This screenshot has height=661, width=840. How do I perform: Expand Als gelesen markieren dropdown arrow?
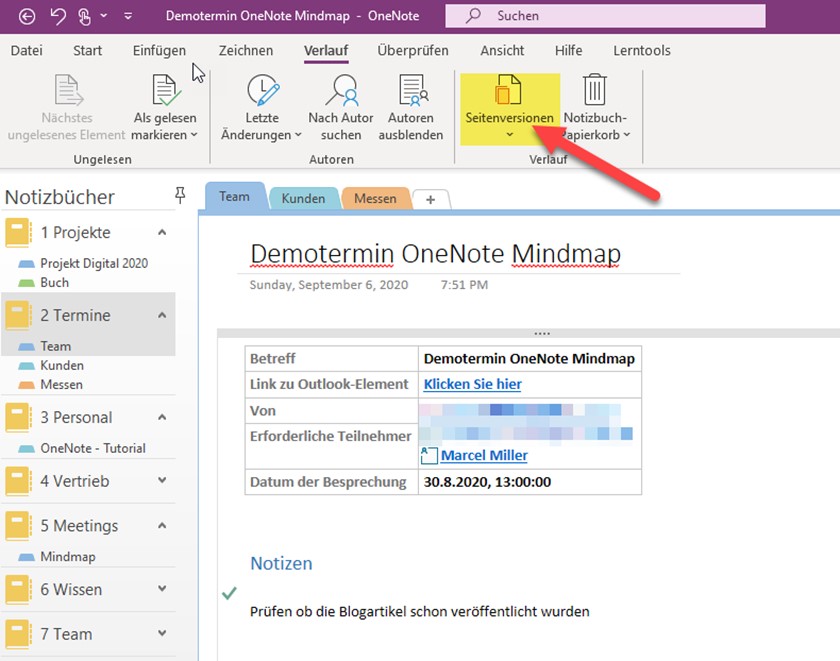pyautogui.click(x=194, y=135)
